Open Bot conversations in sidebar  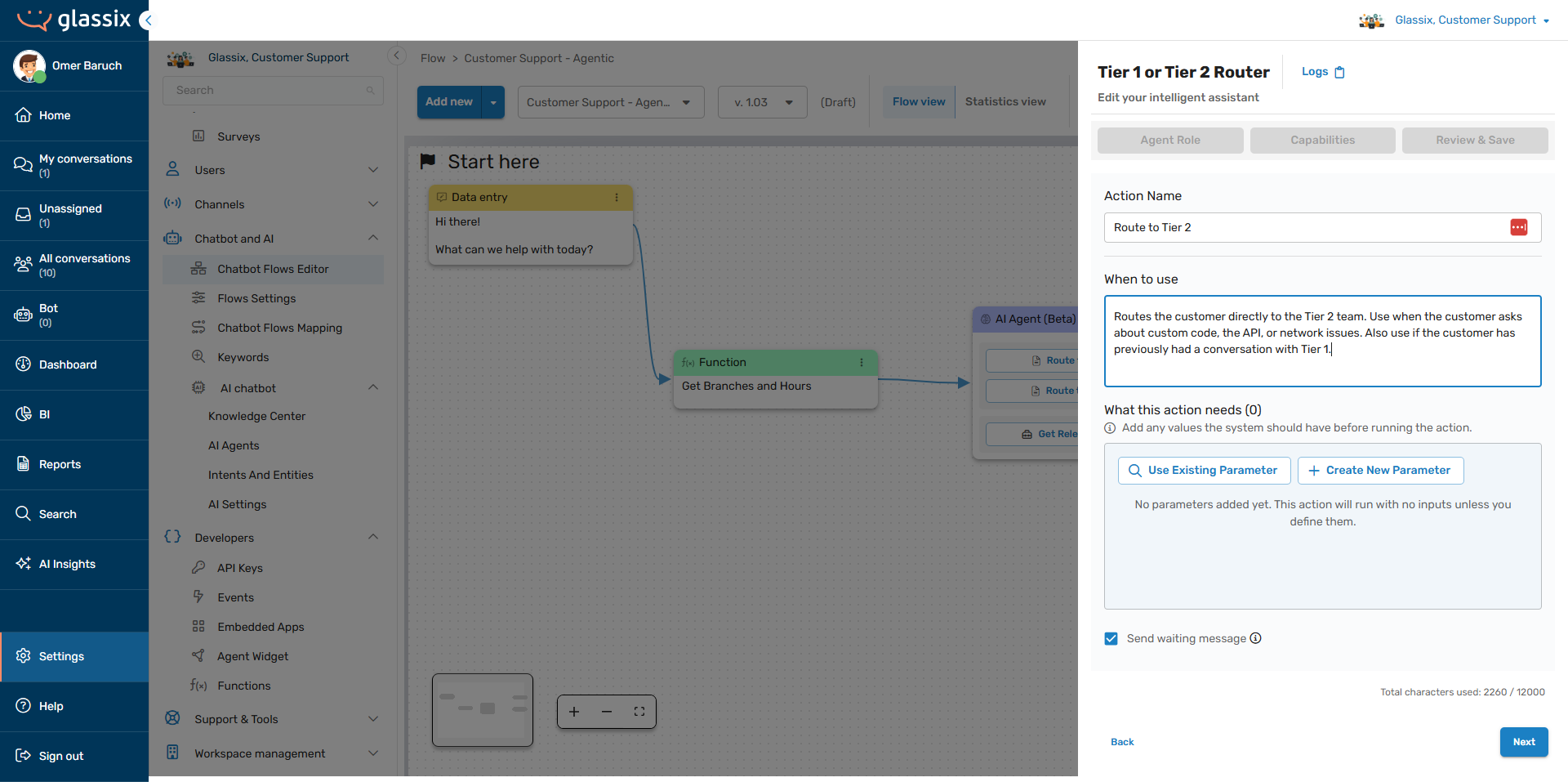[74, 315]
